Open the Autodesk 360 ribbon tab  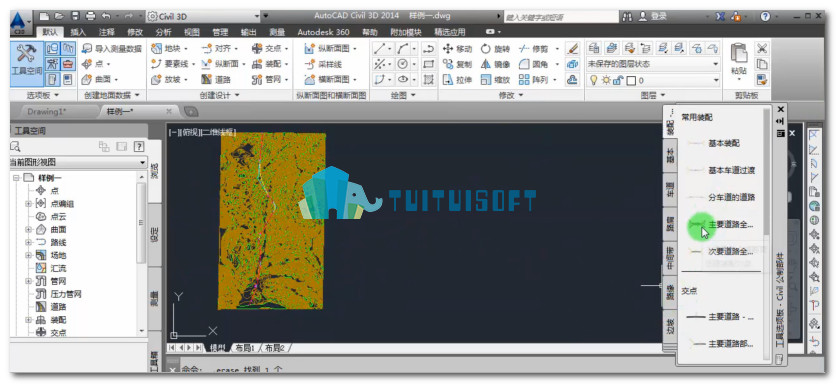tap(324, 32)
